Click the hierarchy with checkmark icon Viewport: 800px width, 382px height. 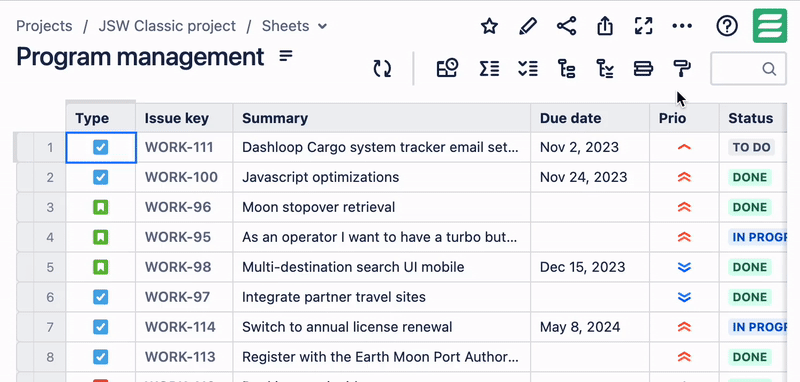click(605, 68)
